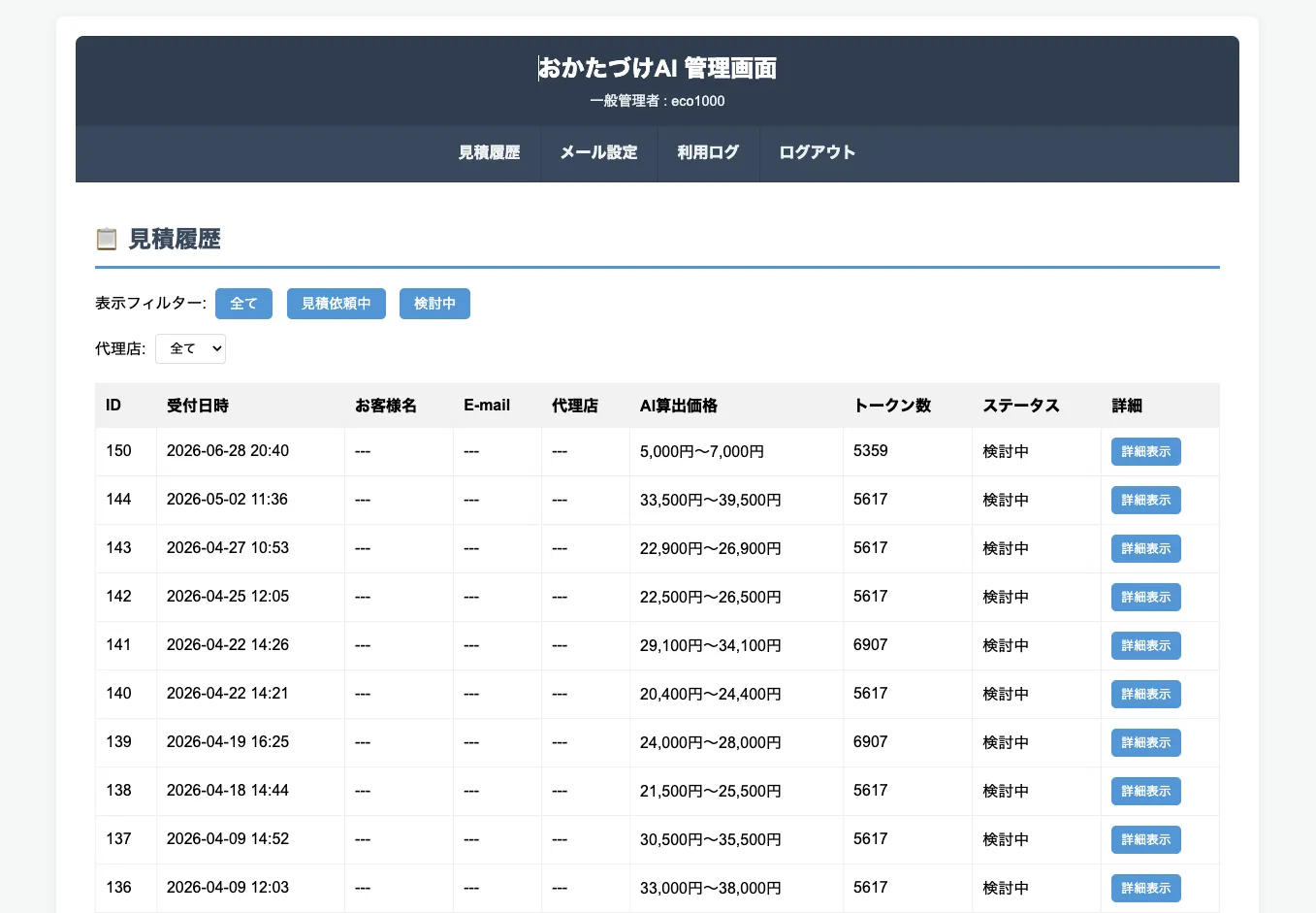Click the 表示フィルター label
This screenshot has height=913, width=1316.
150,304
